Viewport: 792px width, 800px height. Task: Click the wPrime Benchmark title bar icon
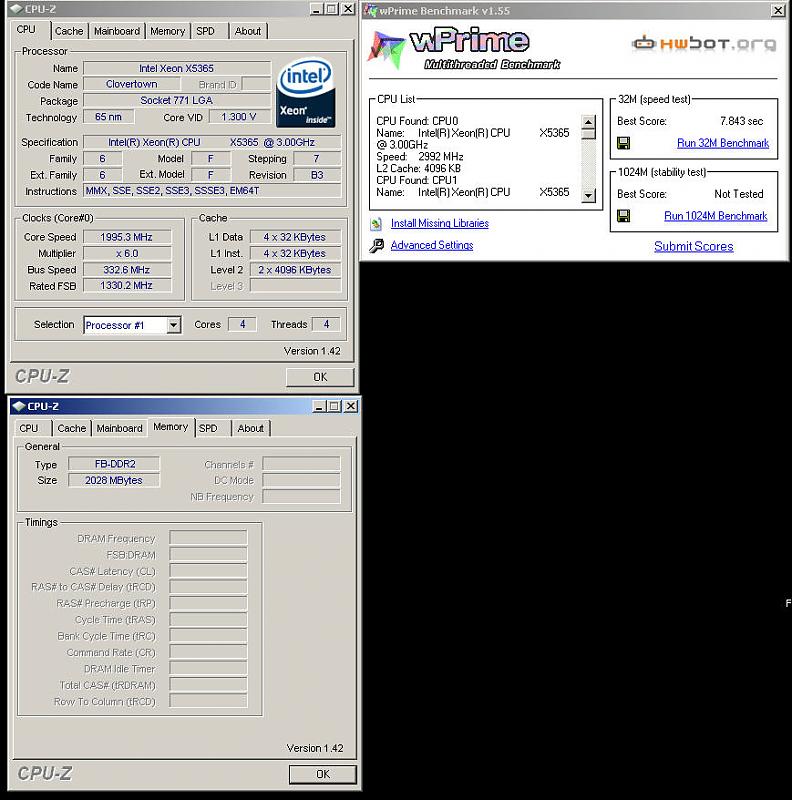370,11
